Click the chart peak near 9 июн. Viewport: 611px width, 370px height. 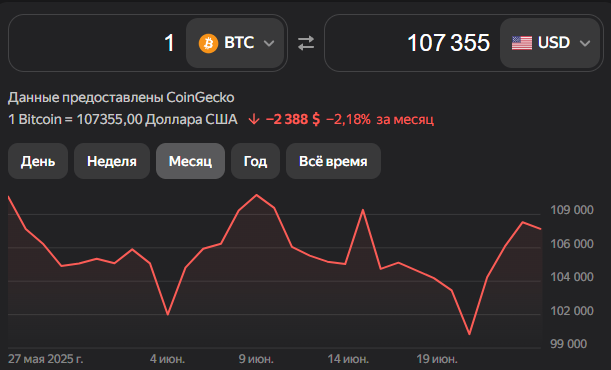256,195
